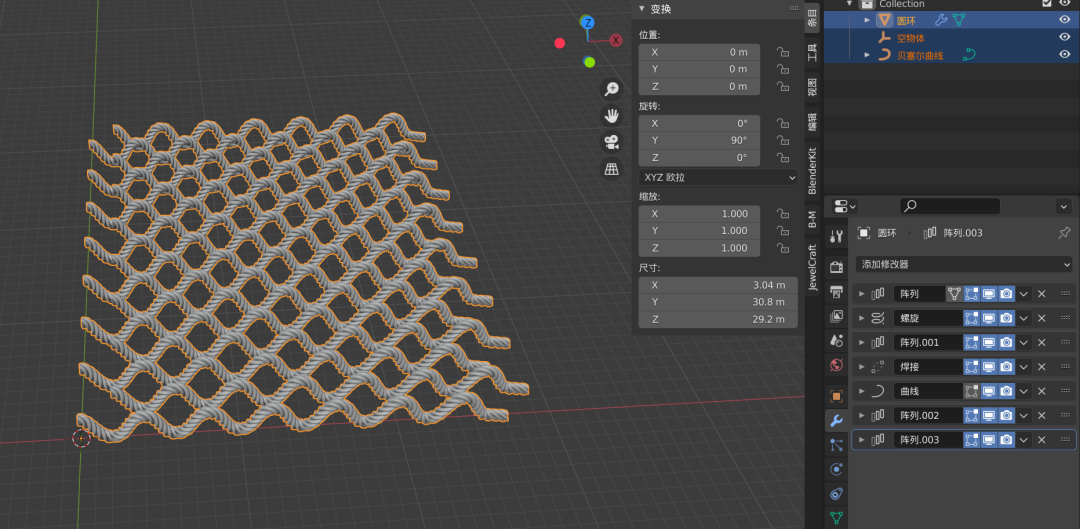Screen dimensions: 1080x529
Task: Click the properties search field
Action: coord(950,206)
